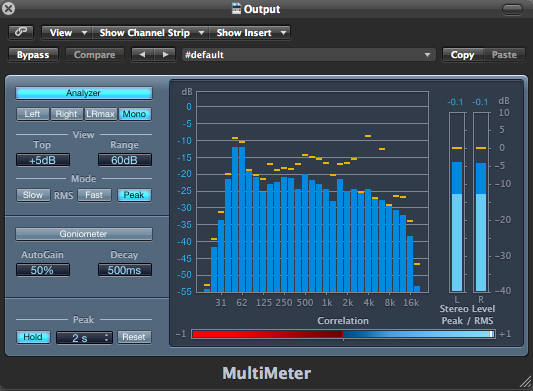Click the link chain icon button
Viewport: 533px width, 391px height.
[x=21, y=33]
